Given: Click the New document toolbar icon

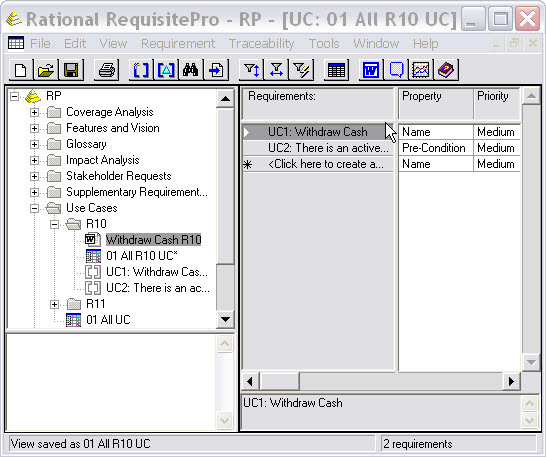Looking at the screenshot, I should click(21, 70).
